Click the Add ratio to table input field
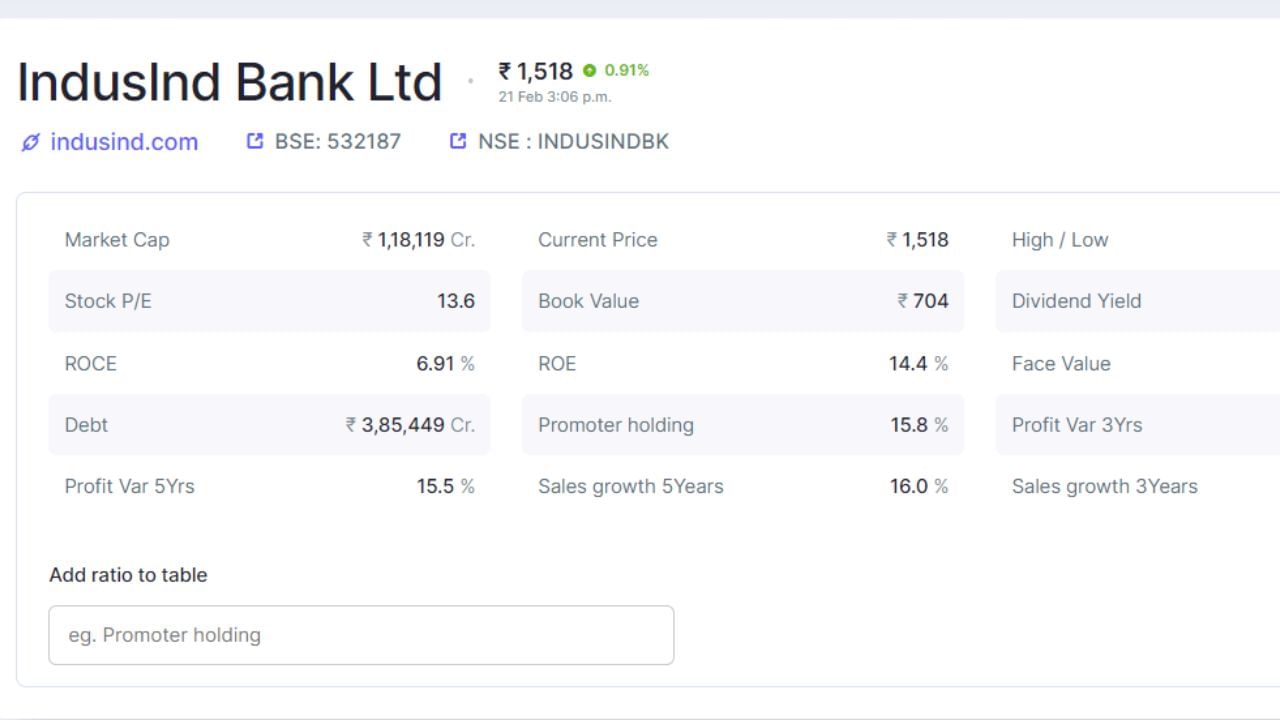Viewport: 1280px width, 720px height. click(361, 635)
